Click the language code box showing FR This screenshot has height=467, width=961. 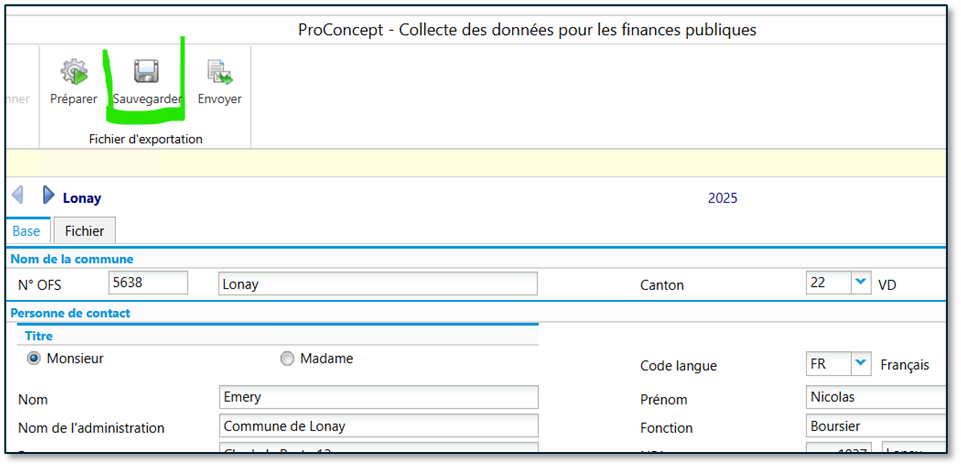(x=827, y=363)
